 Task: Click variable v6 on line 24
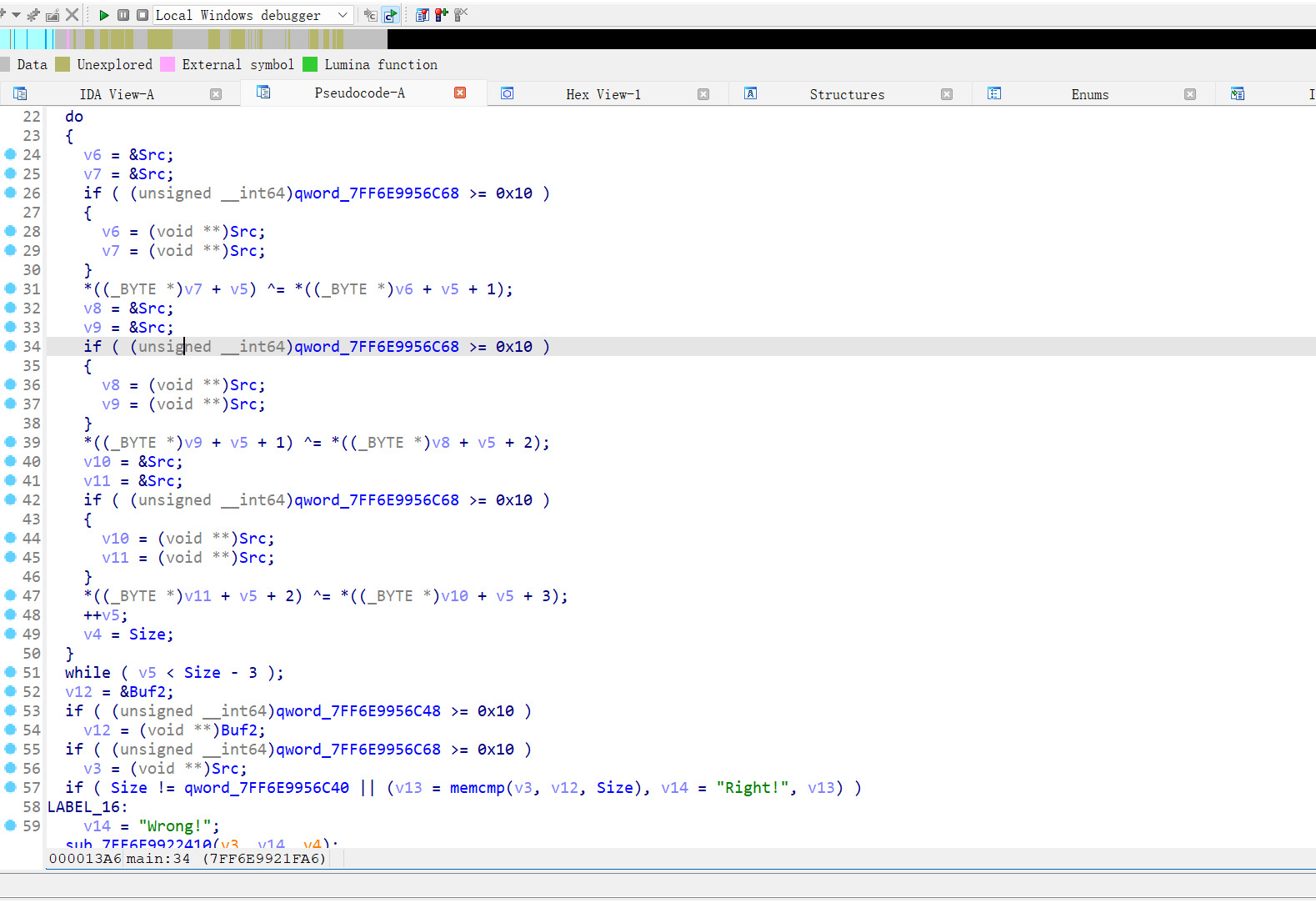pyautogui.click(x=93, y=155)
